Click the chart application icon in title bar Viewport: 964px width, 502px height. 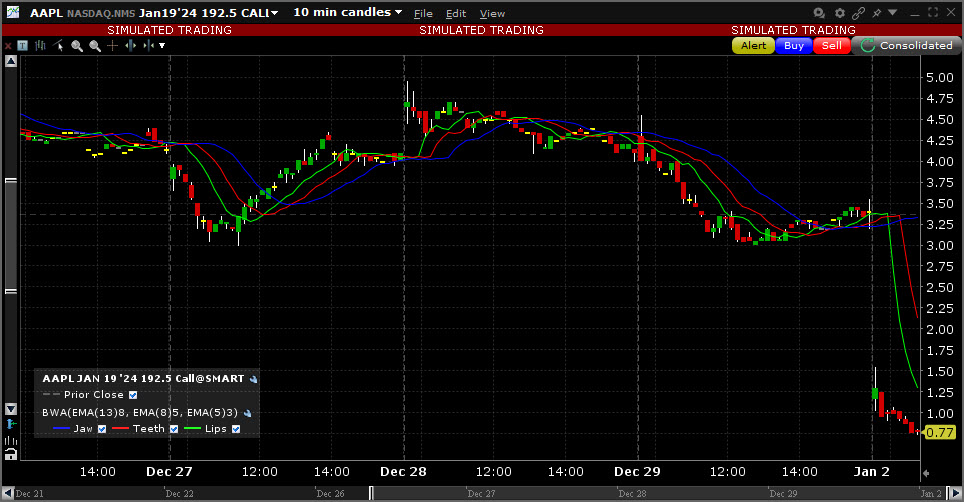(12, 12)
